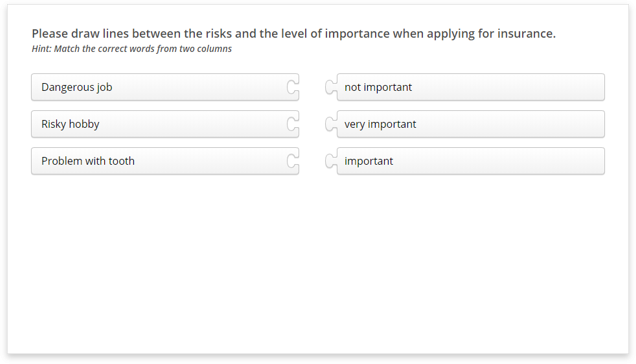Choose the bottom right important answer card
636x364 pixels.
point(471,161)
